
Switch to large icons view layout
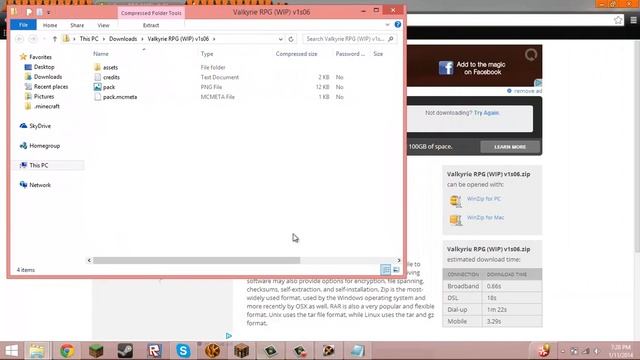[x=396, y=269]
